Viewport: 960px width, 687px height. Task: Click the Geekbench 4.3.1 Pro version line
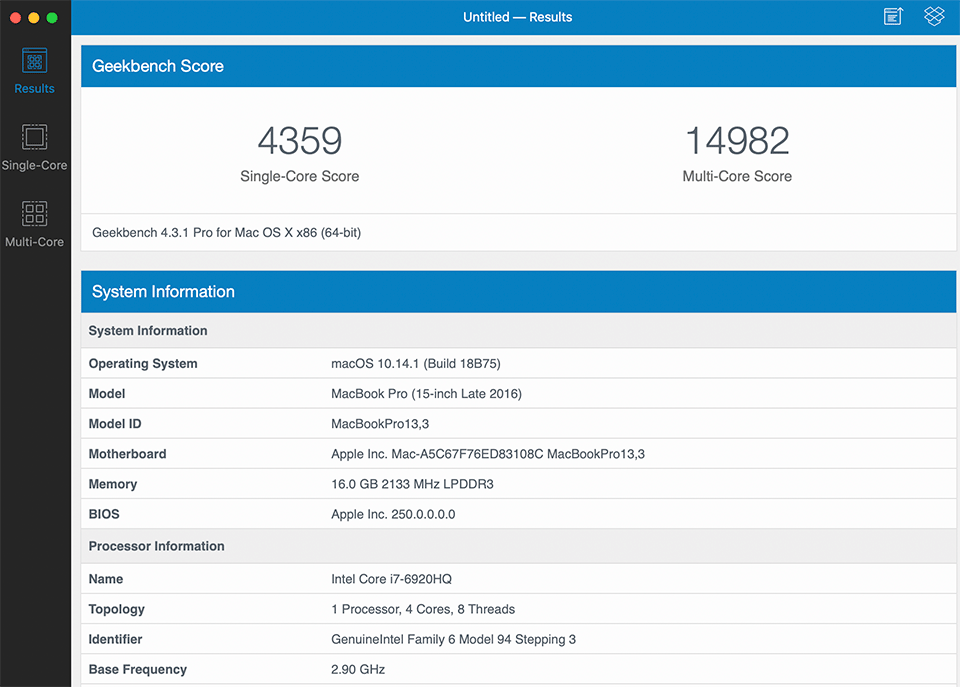(227, 233)
